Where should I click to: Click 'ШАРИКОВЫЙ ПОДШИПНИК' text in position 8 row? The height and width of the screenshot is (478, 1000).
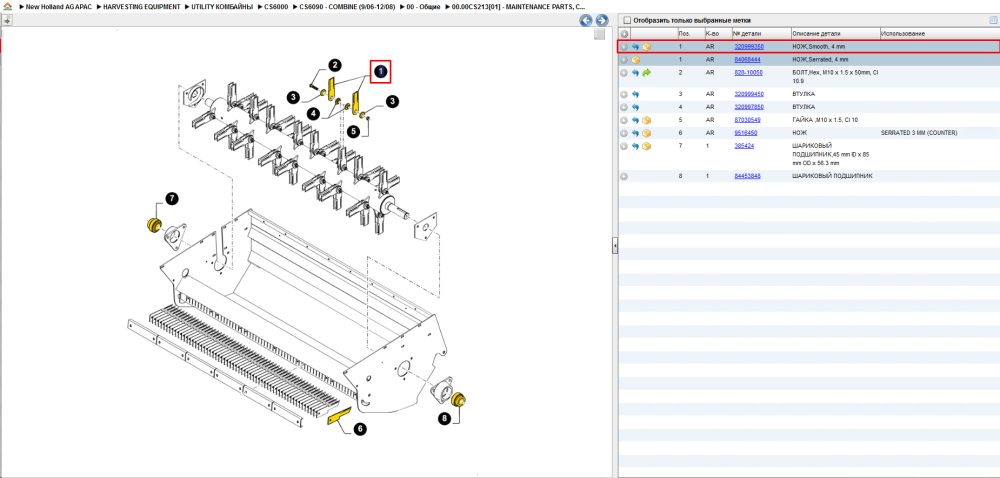tap(832, 176)
